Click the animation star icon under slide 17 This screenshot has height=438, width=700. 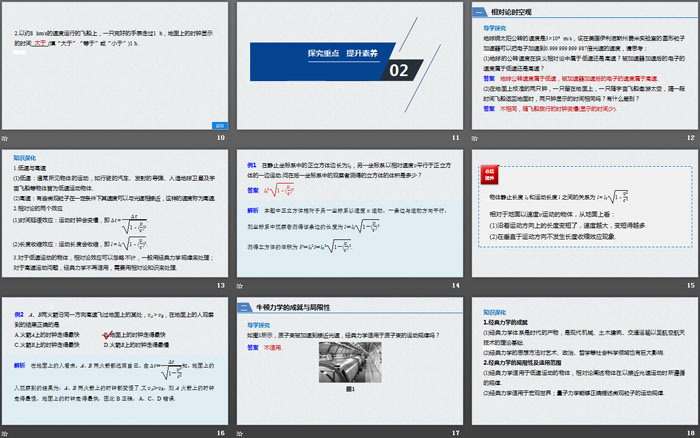click(240, 433)
